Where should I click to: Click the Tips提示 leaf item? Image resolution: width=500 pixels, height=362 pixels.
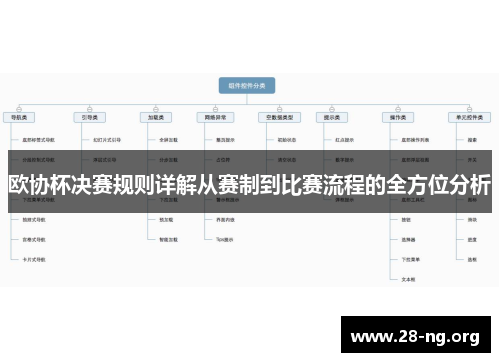(x=225, y=240)
